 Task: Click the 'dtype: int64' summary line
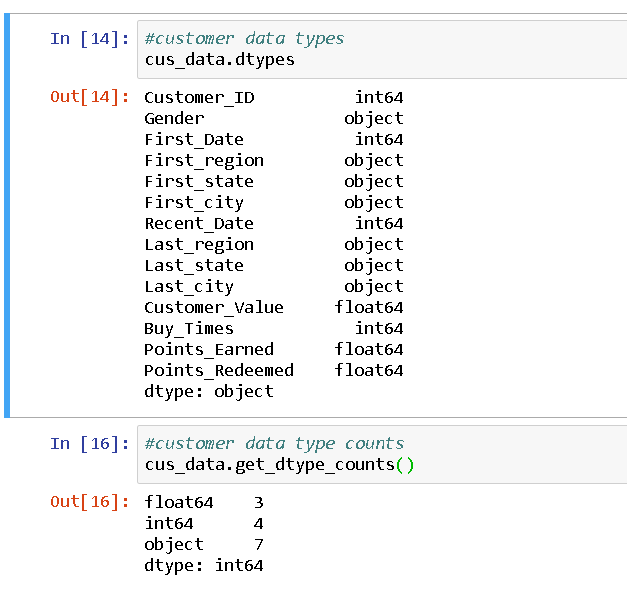pyautogui.click(x=204, y=566)
